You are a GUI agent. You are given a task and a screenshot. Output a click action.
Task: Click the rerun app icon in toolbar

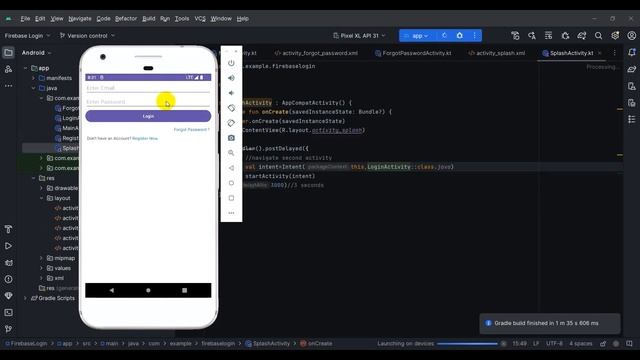(444, 36)
